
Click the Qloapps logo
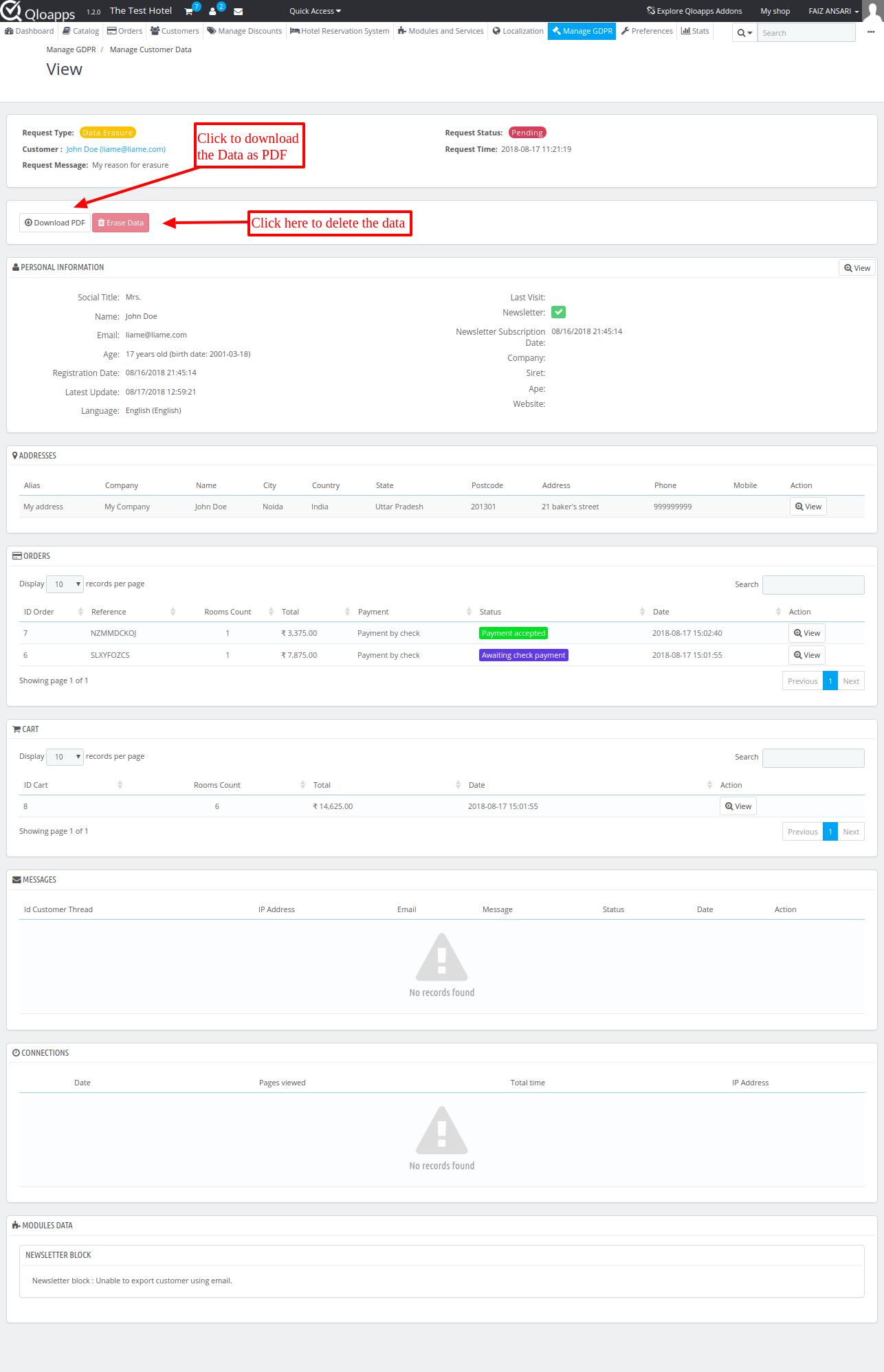pos(38,12)
